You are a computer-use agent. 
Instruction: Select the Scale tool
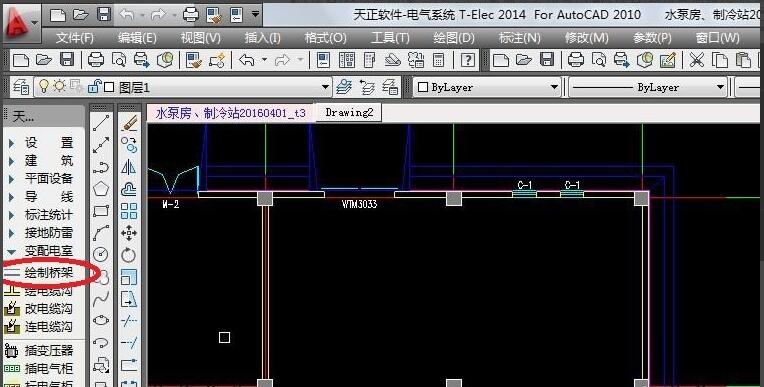129,277
